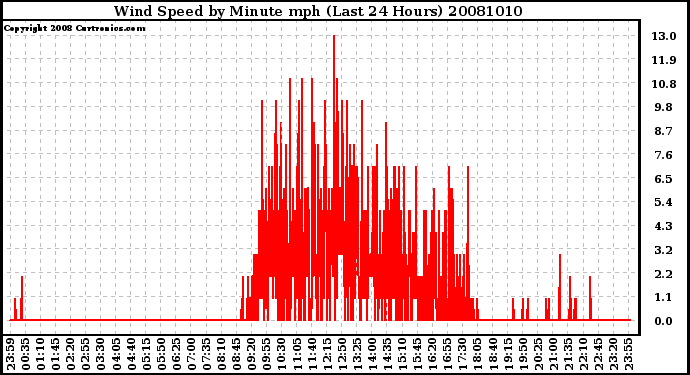Screen dimensions: 690x375
Task: Click the 19:50 time label
Action: (523, 355)
